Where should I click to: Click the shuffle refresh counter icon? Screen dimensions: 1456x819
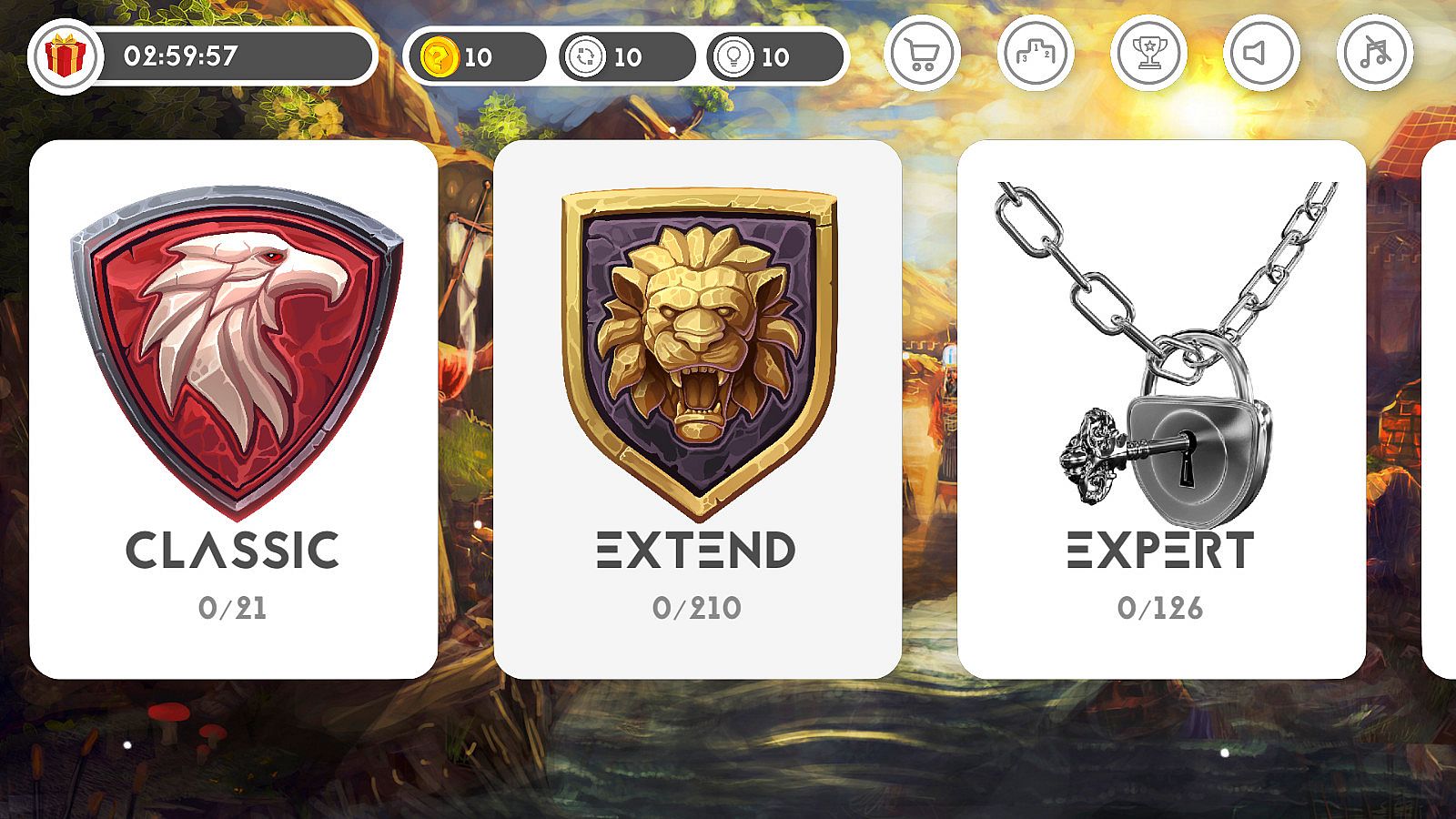(x=583, y=57)
